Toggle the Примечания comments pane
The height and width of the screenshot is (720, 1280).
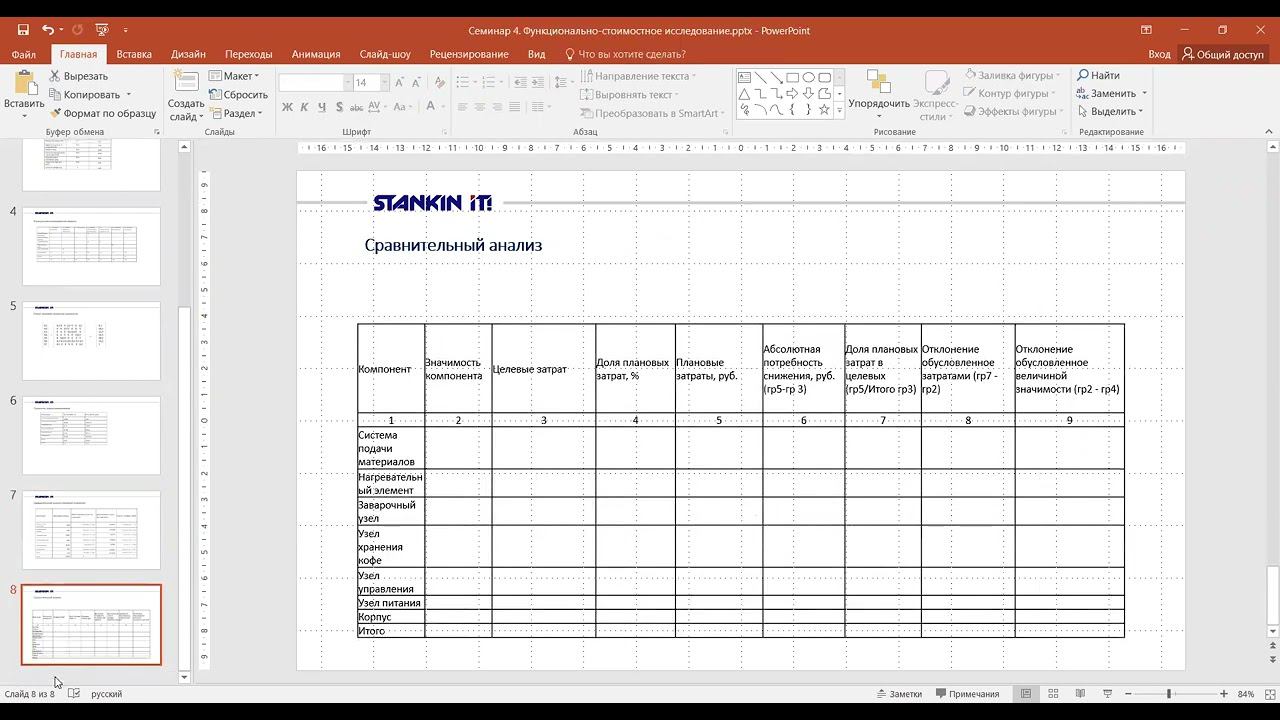pos(968,694)
